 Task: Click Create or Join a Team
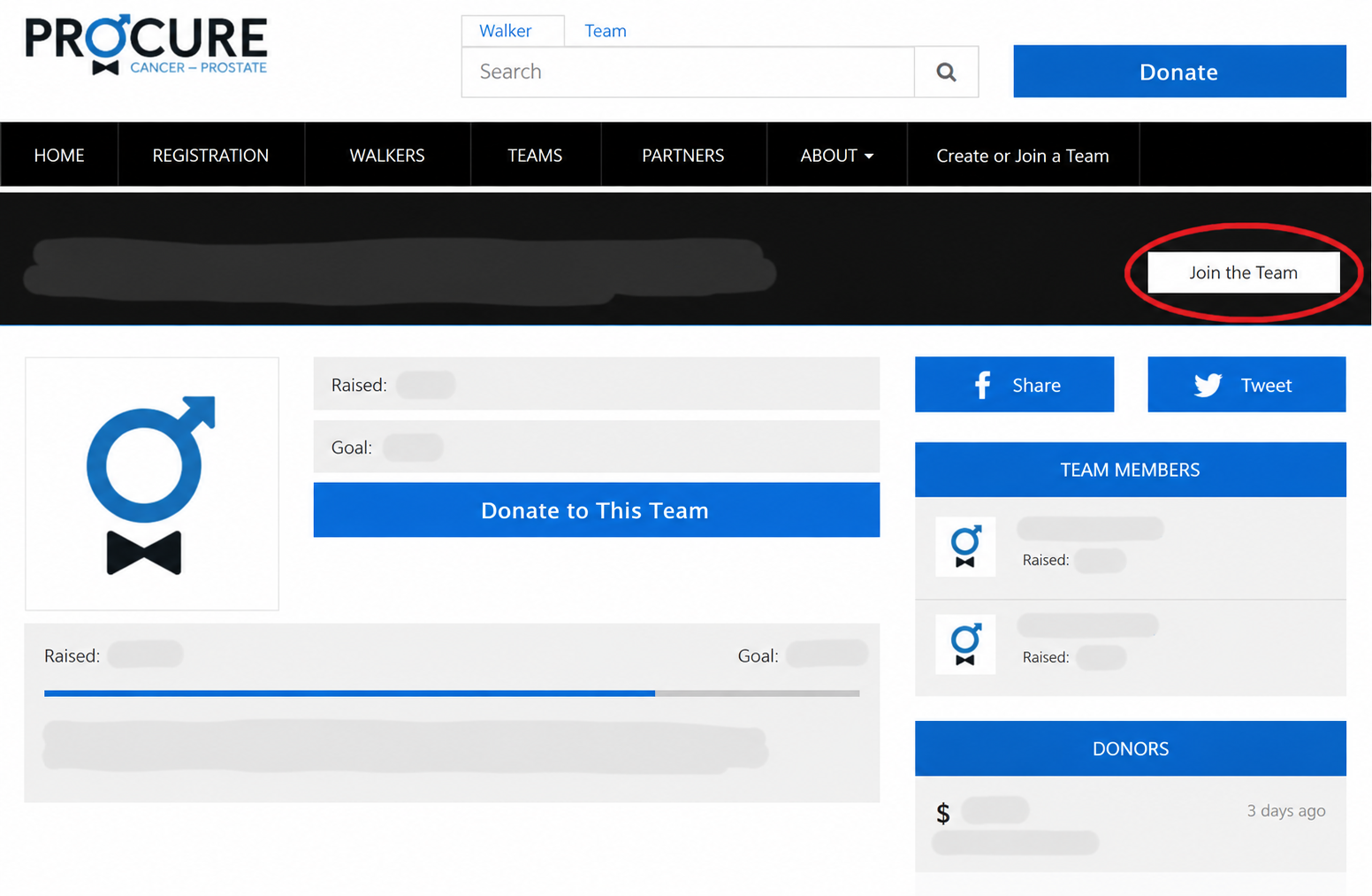[x=1023, y=156]
